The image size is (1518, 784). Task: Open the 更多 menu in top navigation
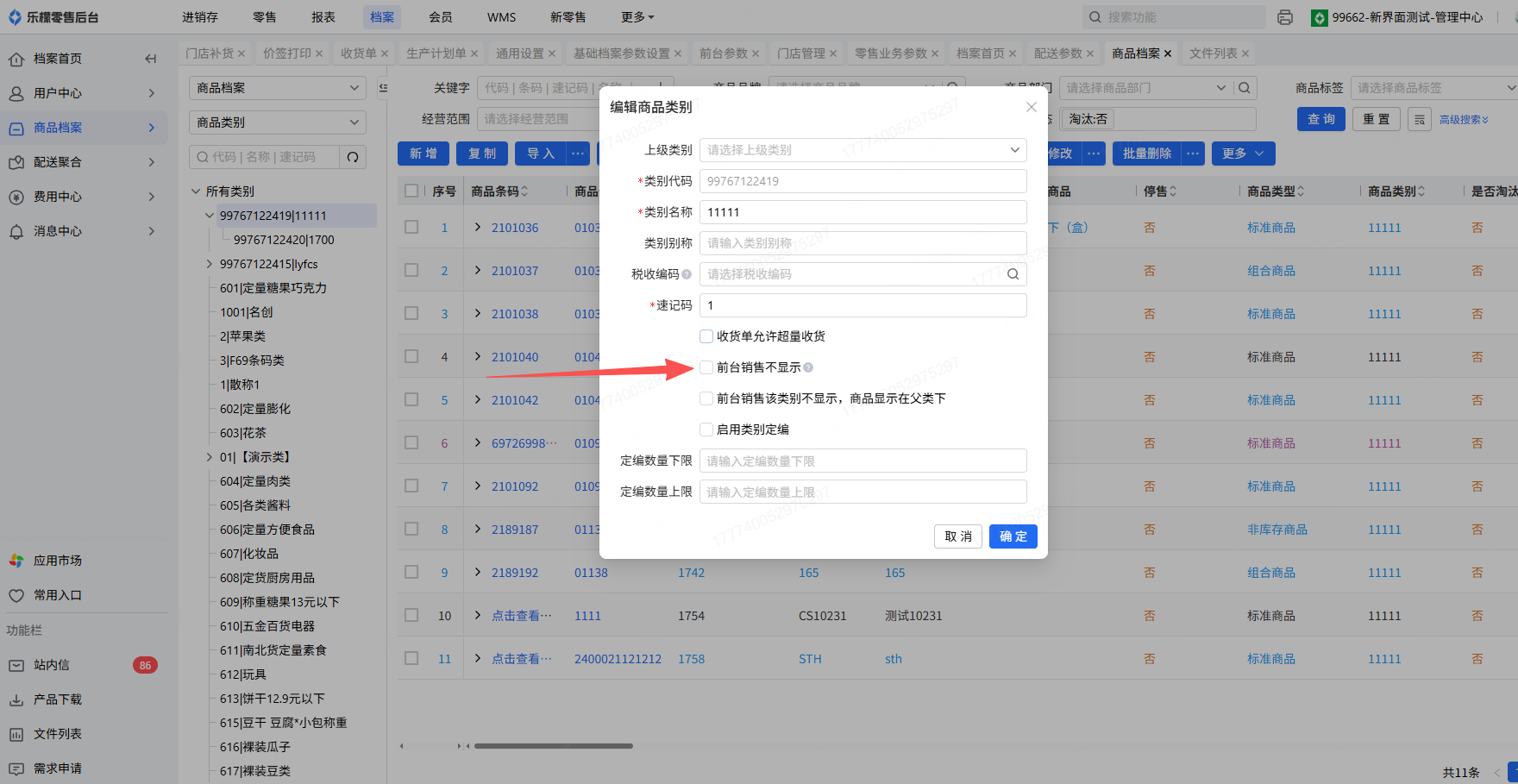(x=637, y=17)
